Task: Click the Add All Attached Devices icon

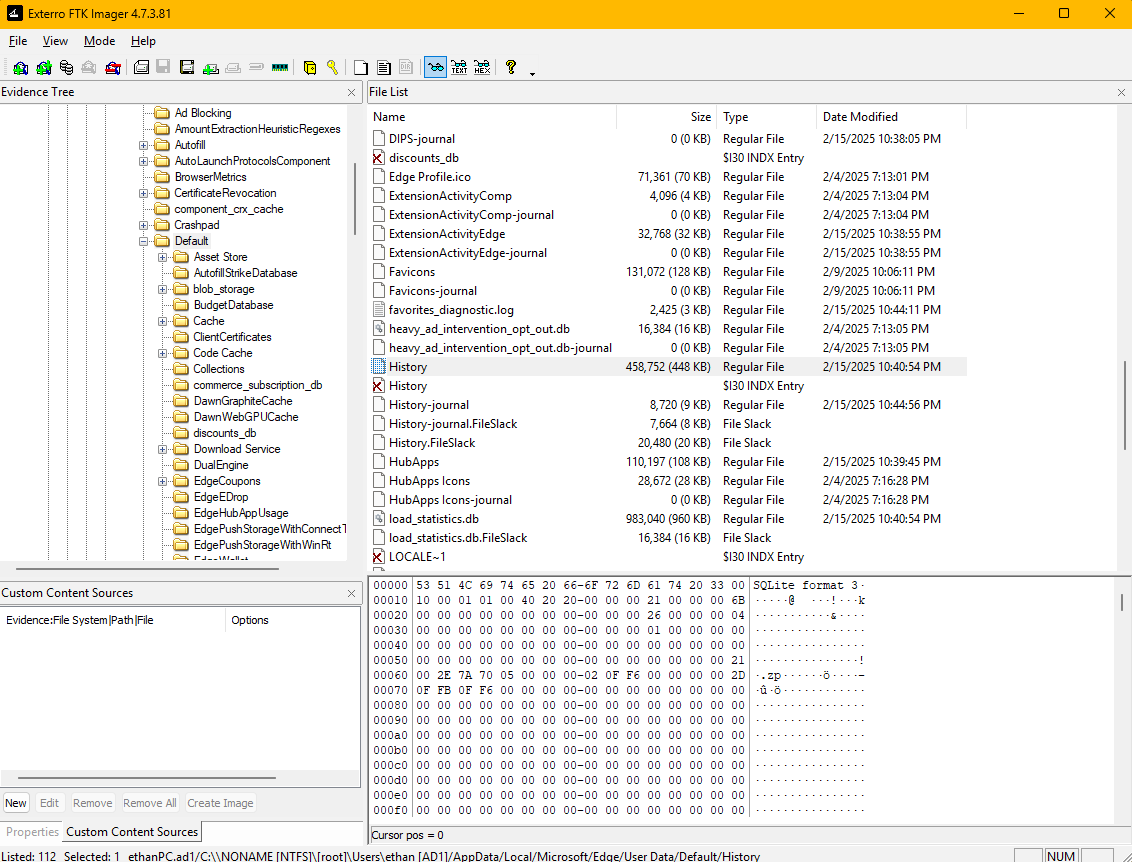Action: 43,68
